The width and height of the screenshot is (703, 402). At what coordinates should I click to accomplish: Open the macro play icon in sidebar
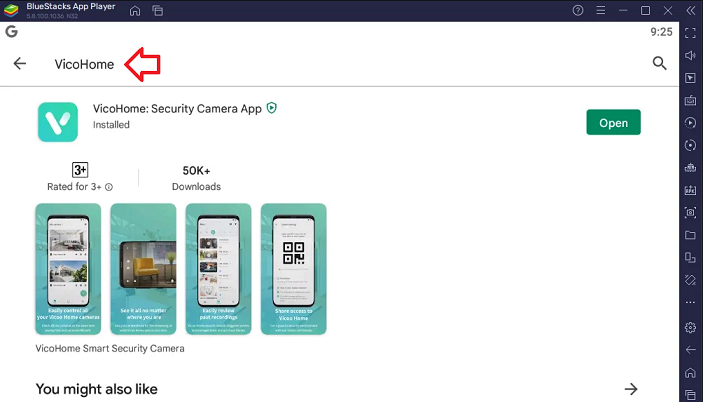tap(690, 123)
